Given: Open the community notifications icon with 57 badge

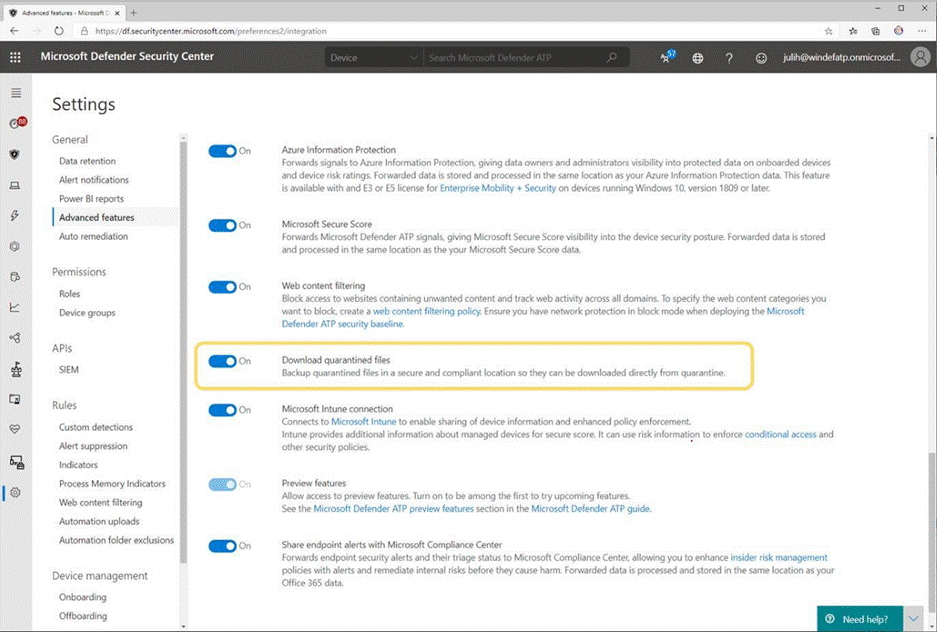Looking at the screenshot, I should tap(667, 57).
